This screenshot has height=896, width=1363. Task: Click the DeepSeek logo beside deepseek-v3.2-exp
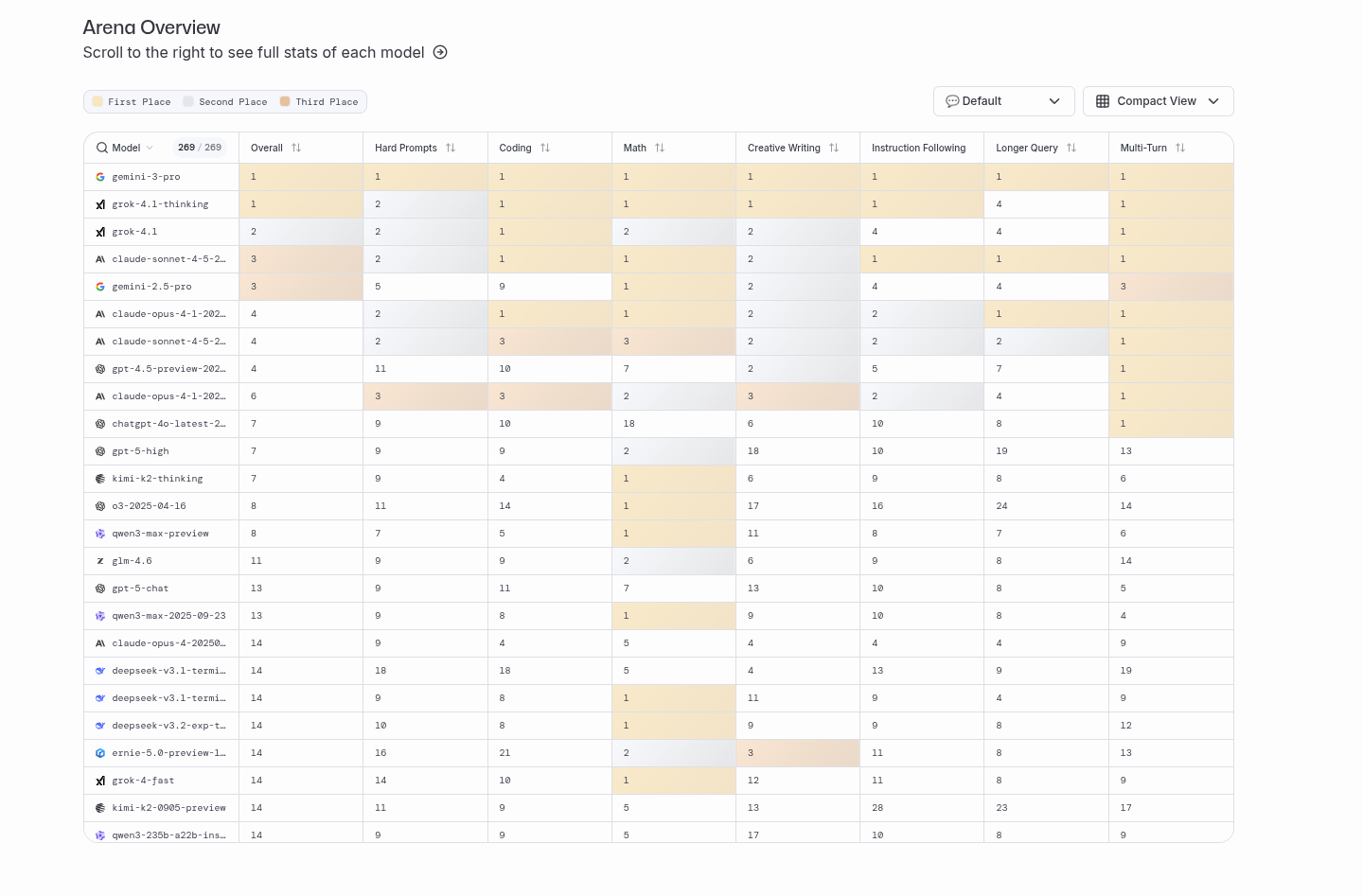click(100, 726)
